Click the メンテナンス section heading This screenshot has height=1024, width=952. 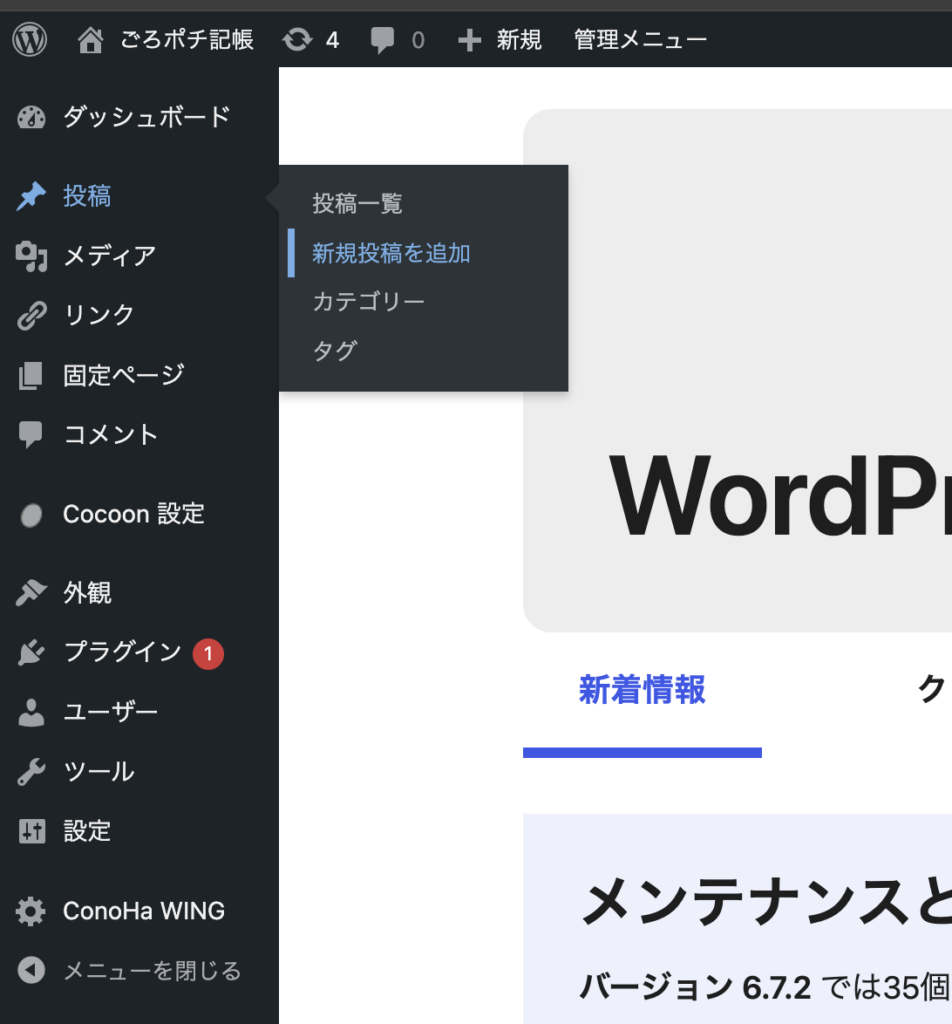[x=766, y=903]
